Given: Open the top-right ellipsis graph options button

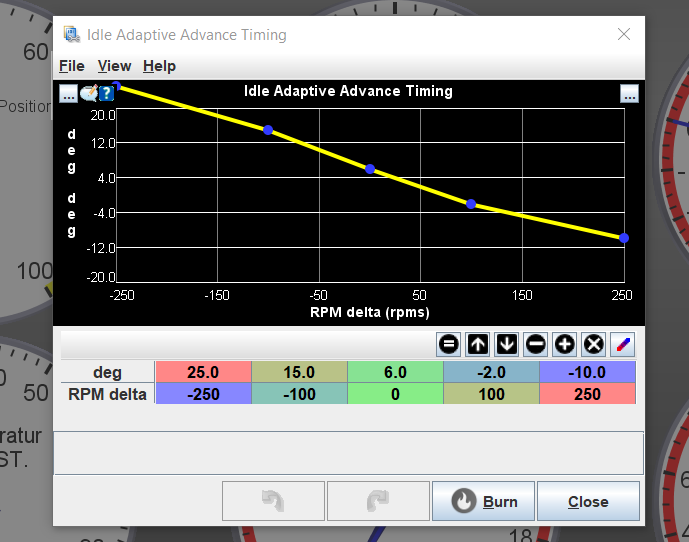Looking at the screenshot, I should click(629, 93).
